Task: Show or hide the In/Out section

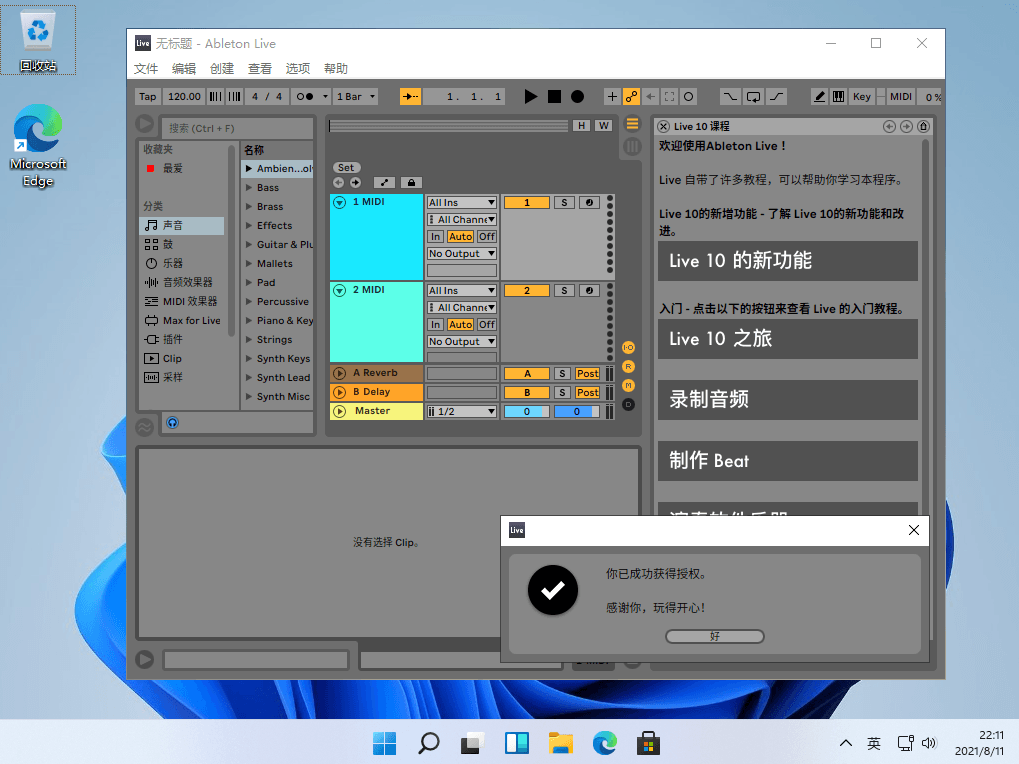Action: tap(628, 348)
